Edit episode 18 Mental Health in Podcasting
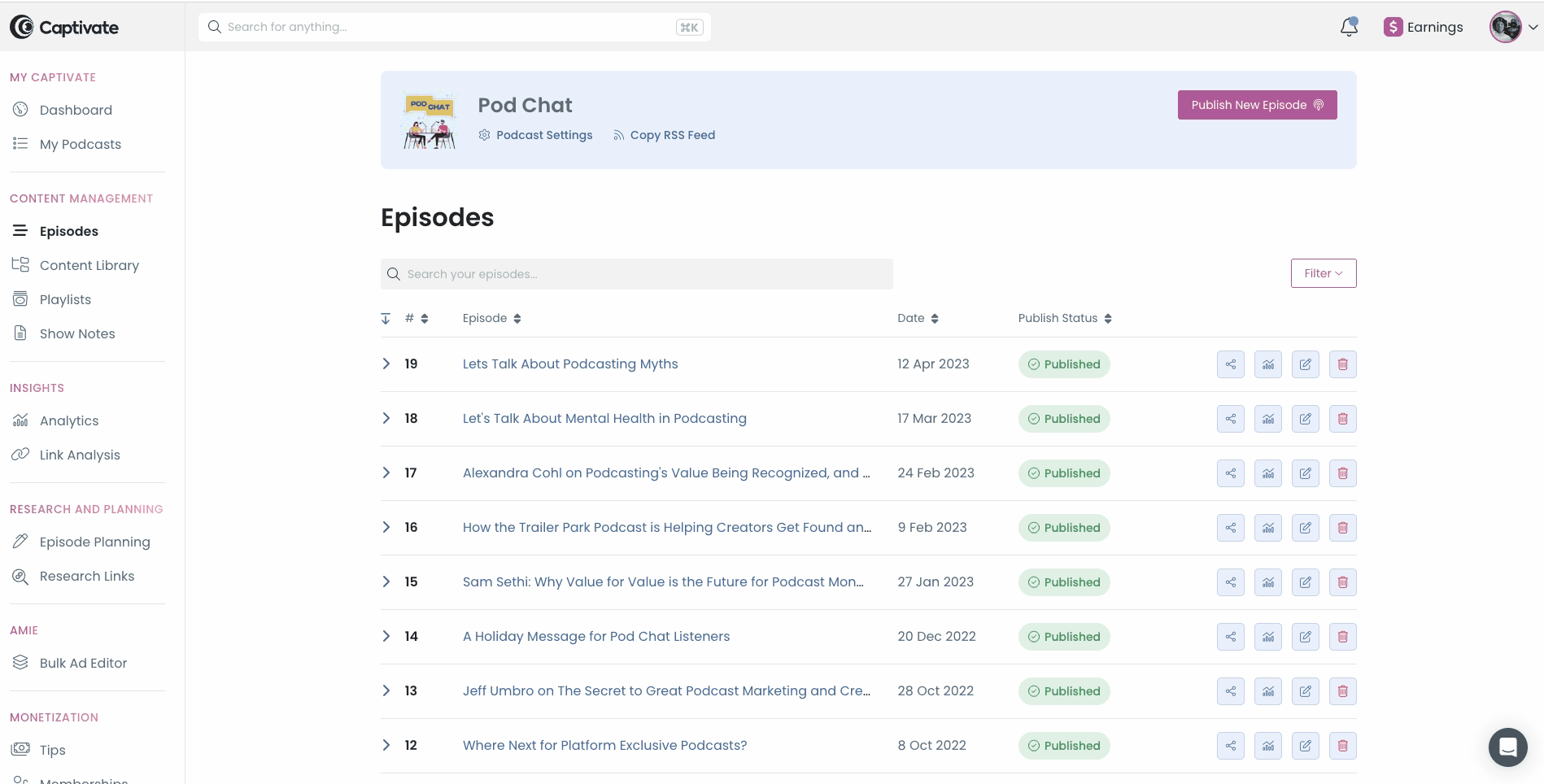Viewport: 1544px width, 784px height. coord(1306,419)
